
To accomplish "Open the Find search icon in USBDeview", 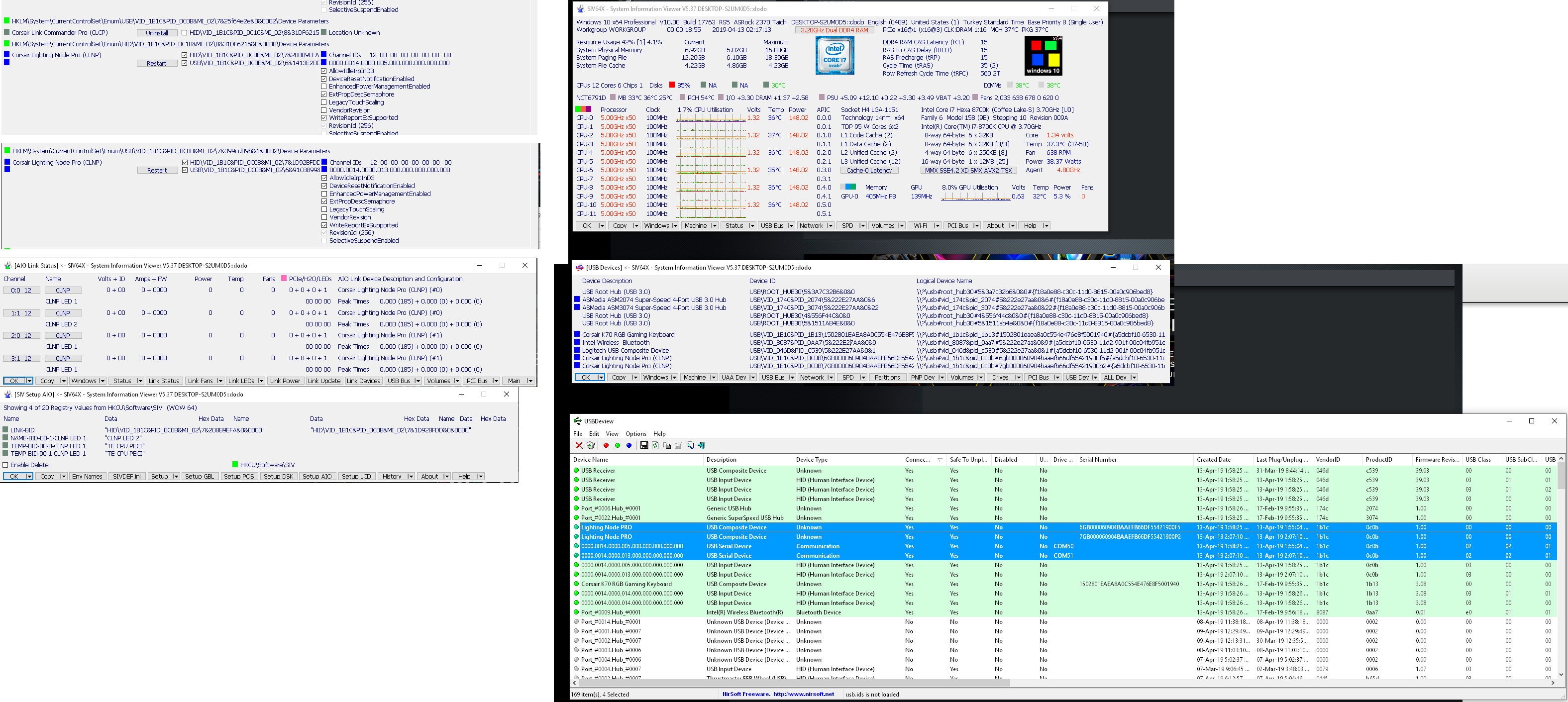I will tap(690, 445).
